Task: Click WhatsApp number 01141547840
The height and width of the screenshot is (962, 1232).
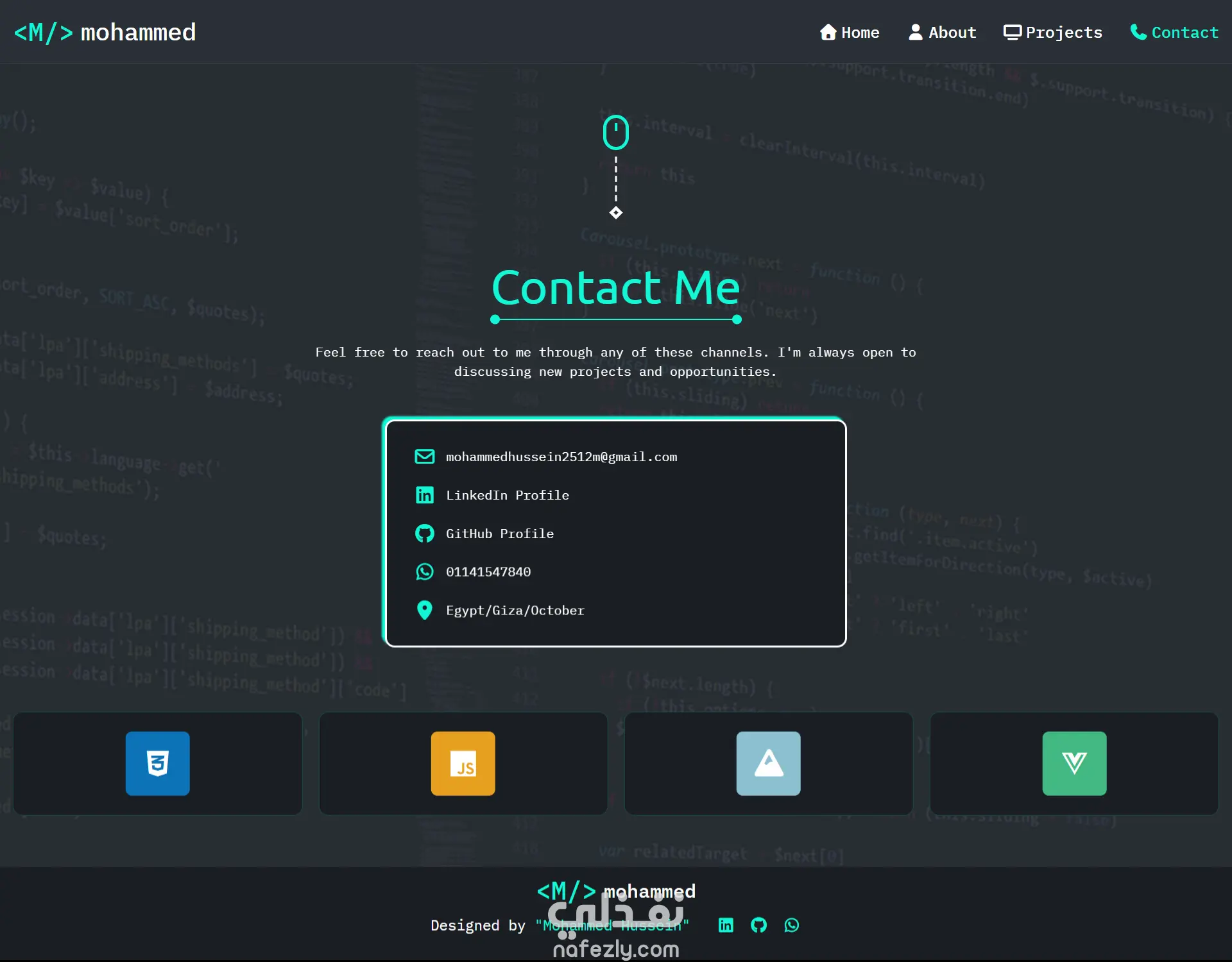Action: (488, 571)
